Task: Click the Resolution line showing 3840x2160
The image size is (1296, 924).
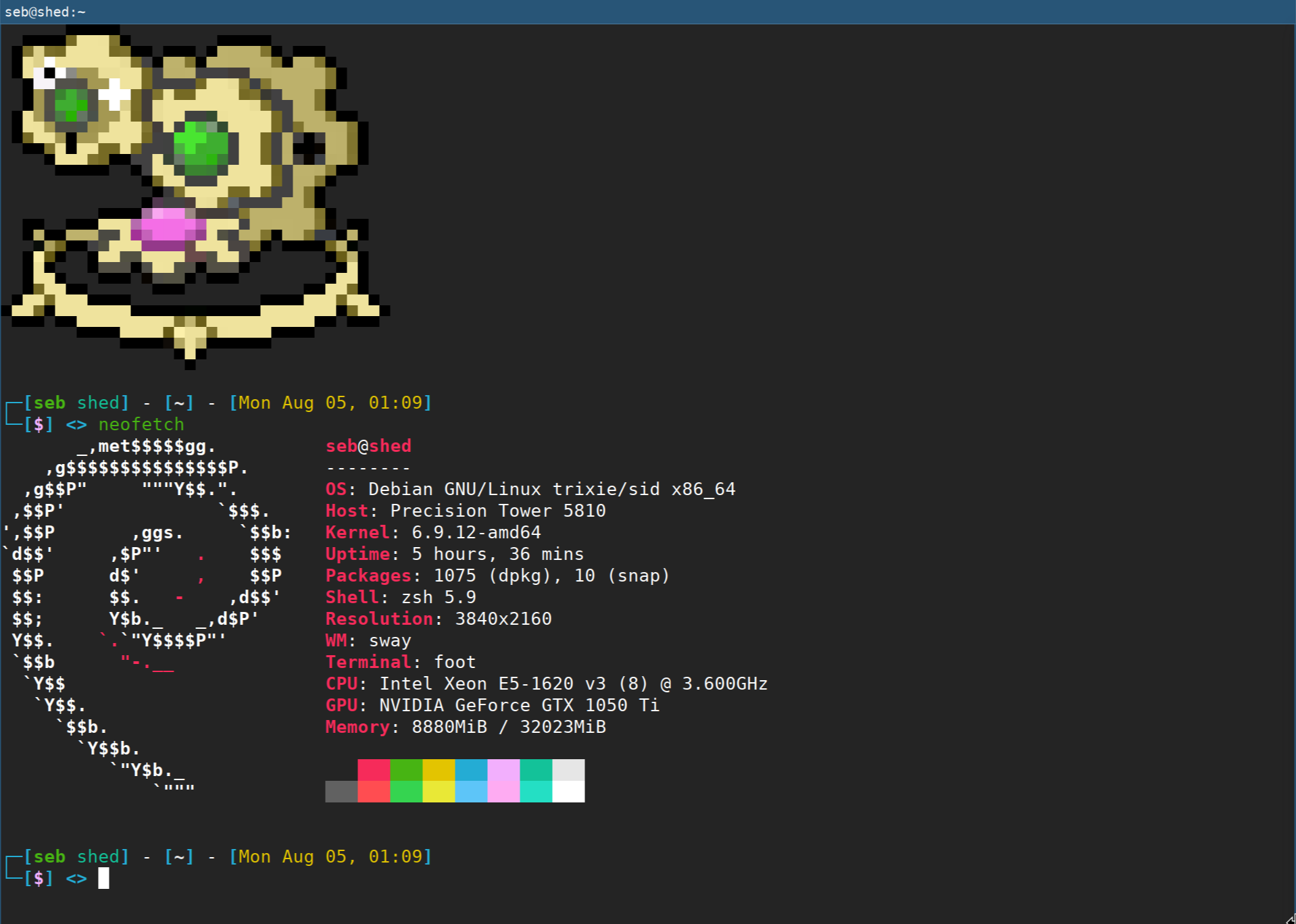Action: pyautogui.click(x=438, y=619)
